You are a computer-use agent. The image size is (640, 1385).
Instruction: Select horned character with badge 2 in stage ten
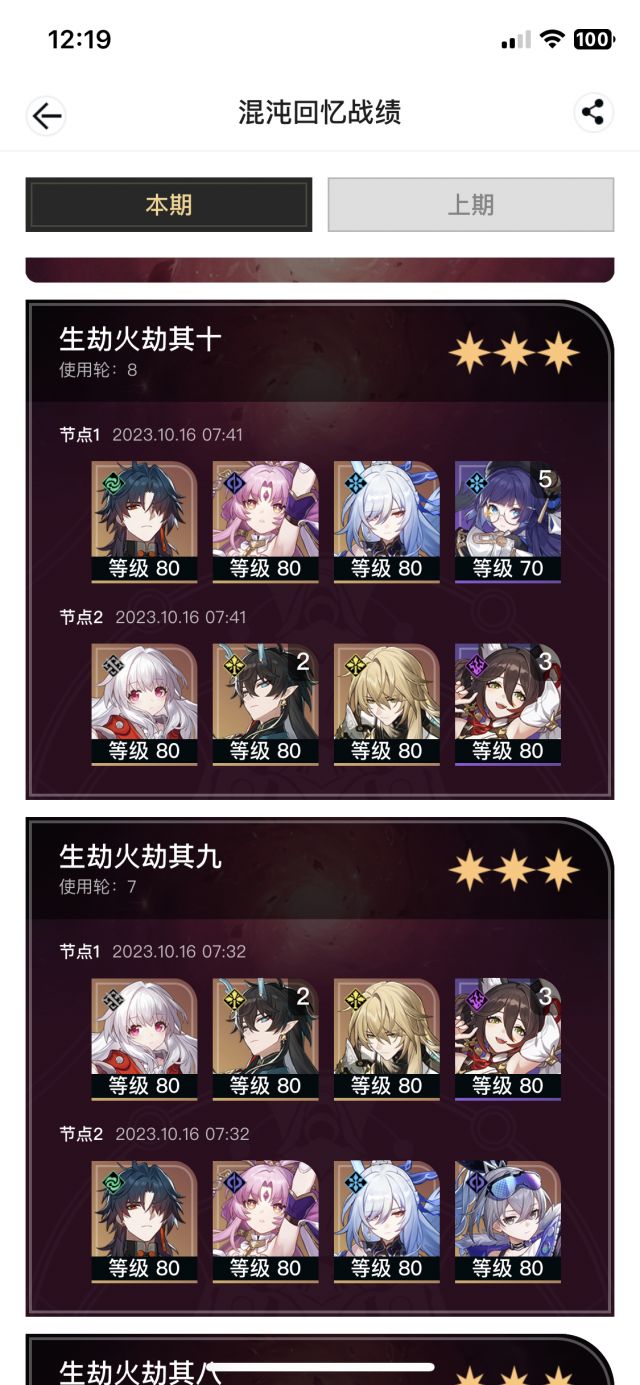click(x=265, y=704)
